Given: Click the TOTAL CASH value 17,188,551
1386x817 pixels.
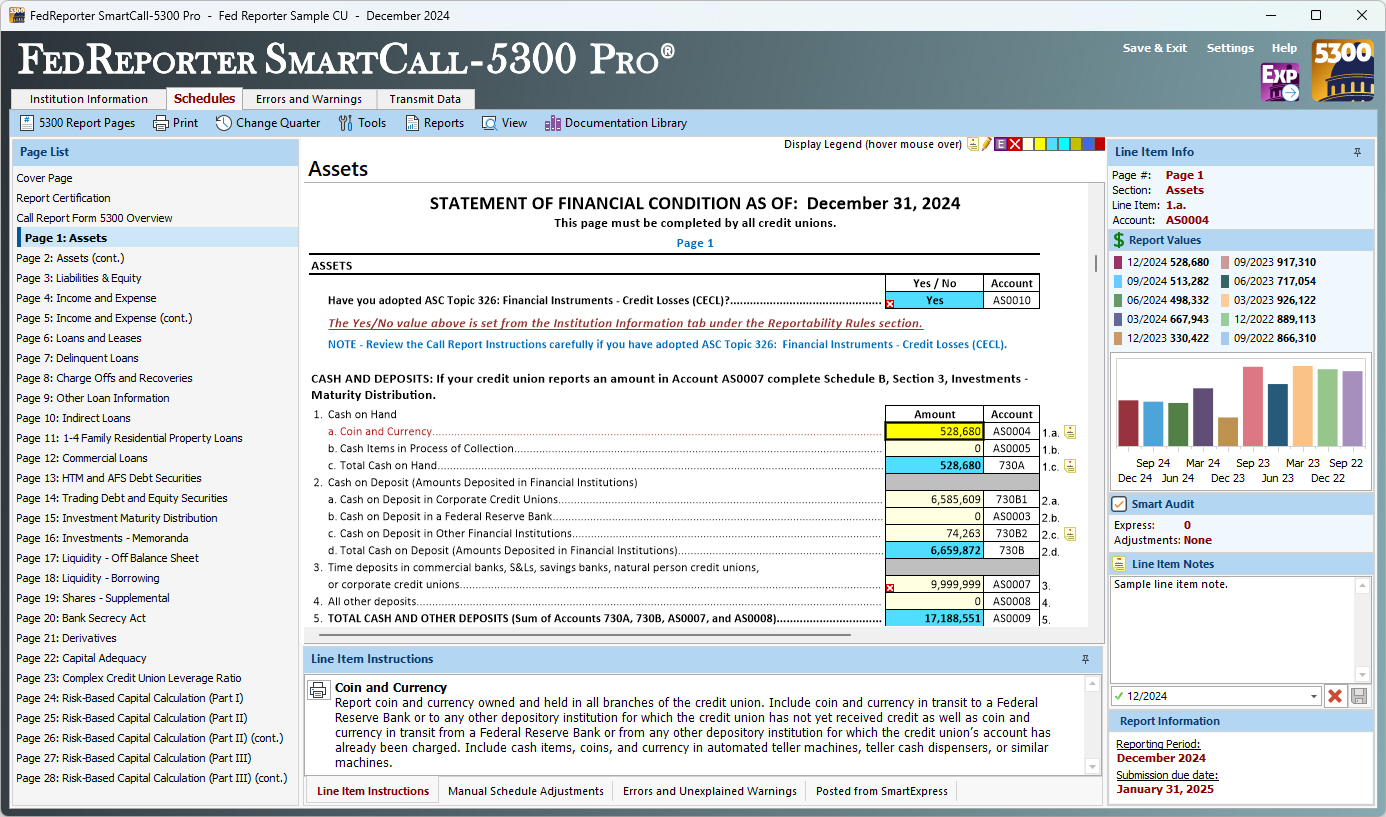Looking at the screenshot, I should point(934,619).
